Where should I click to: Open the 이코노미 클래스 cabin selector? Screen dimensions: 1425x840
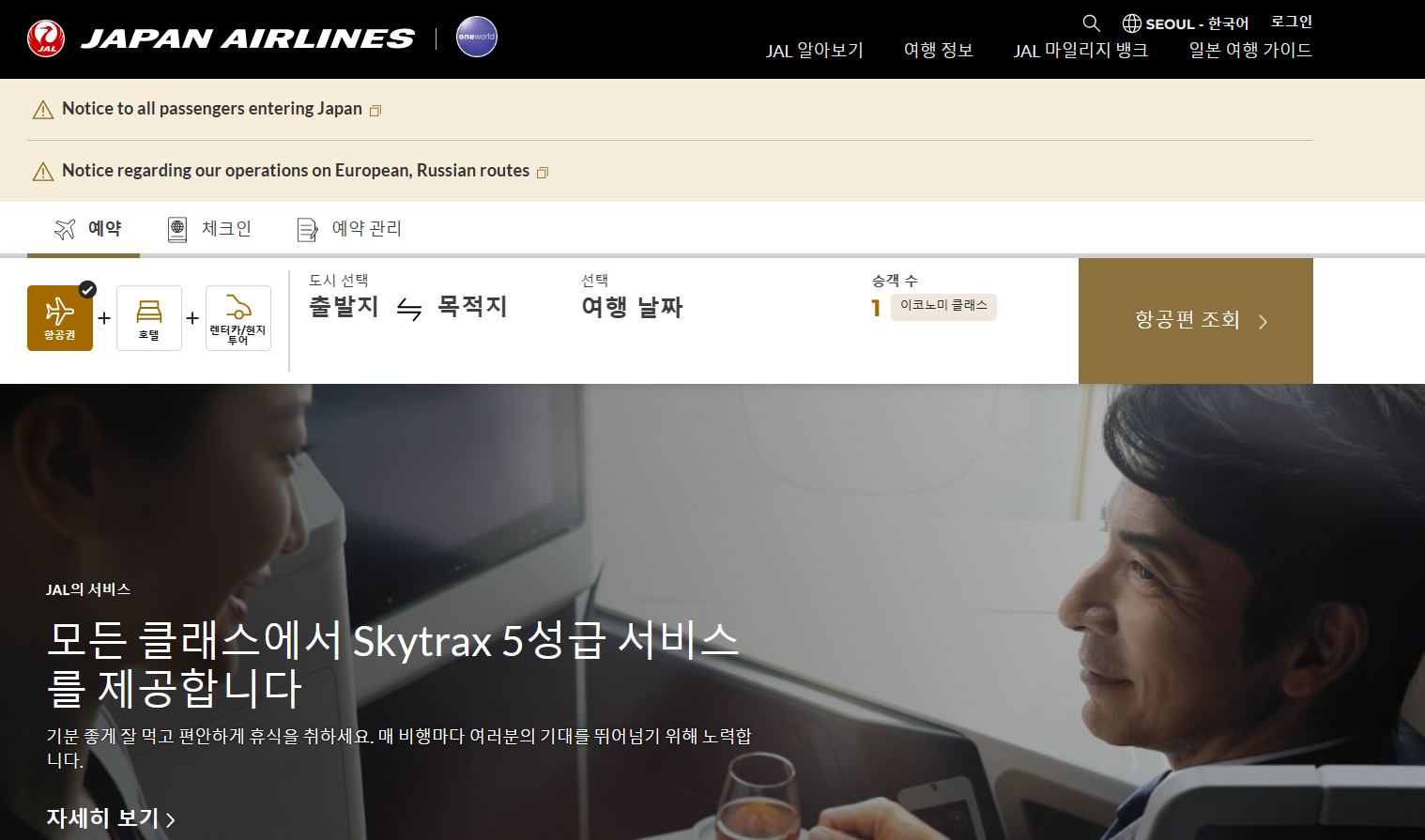pos(943,307)
